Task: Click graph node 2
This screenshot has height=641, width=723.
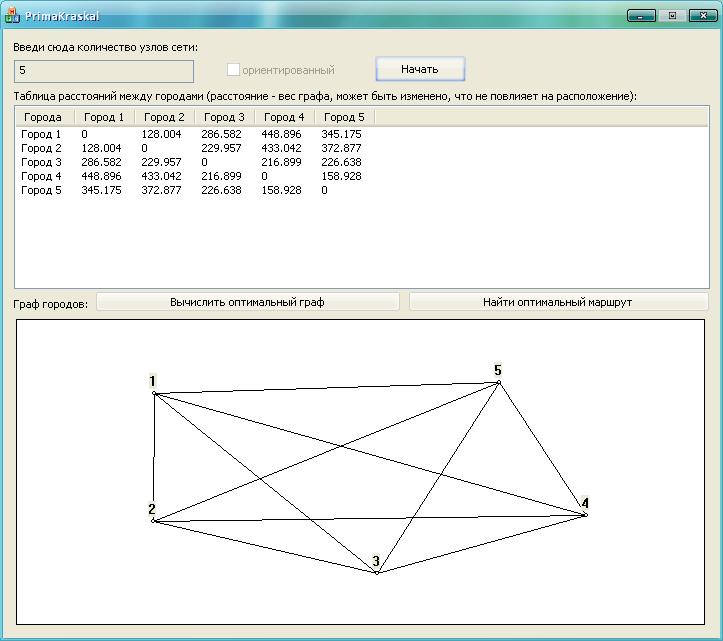Action: tap(153, 521)
